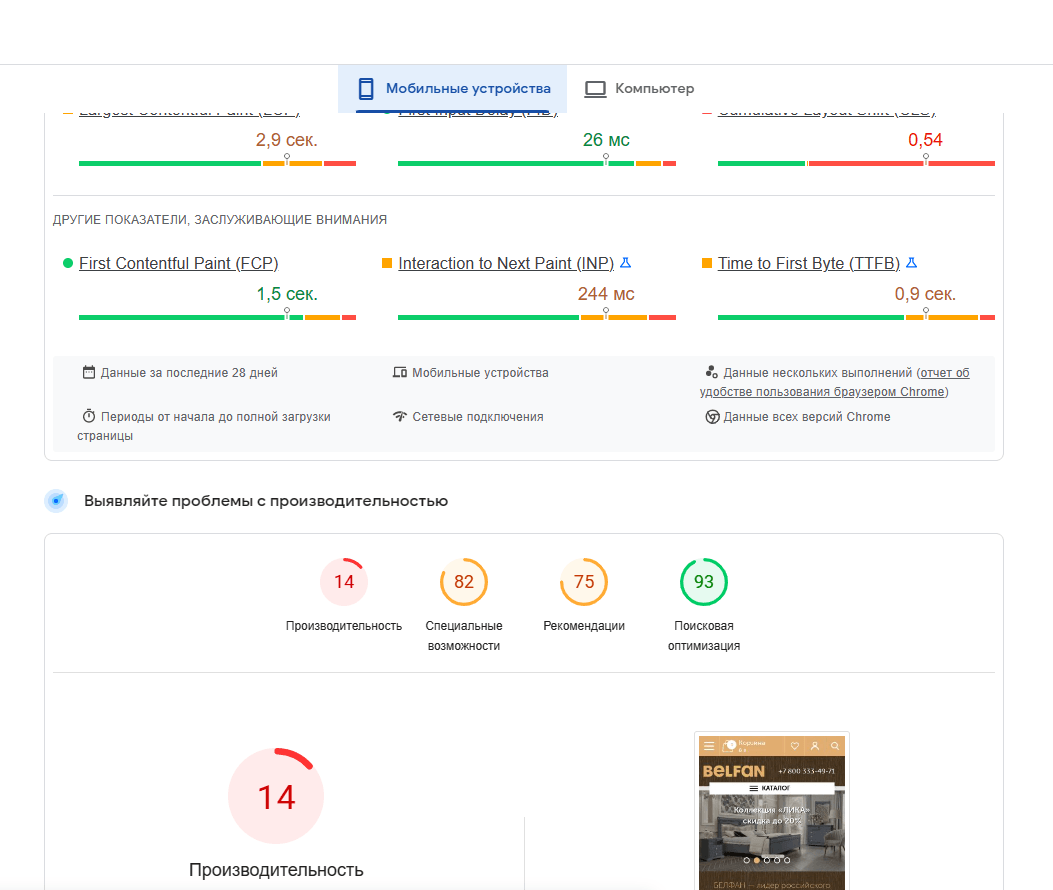Switch to the Компьютер tab
Viewport: 1053px width, 890px height.
click(639, 89)
